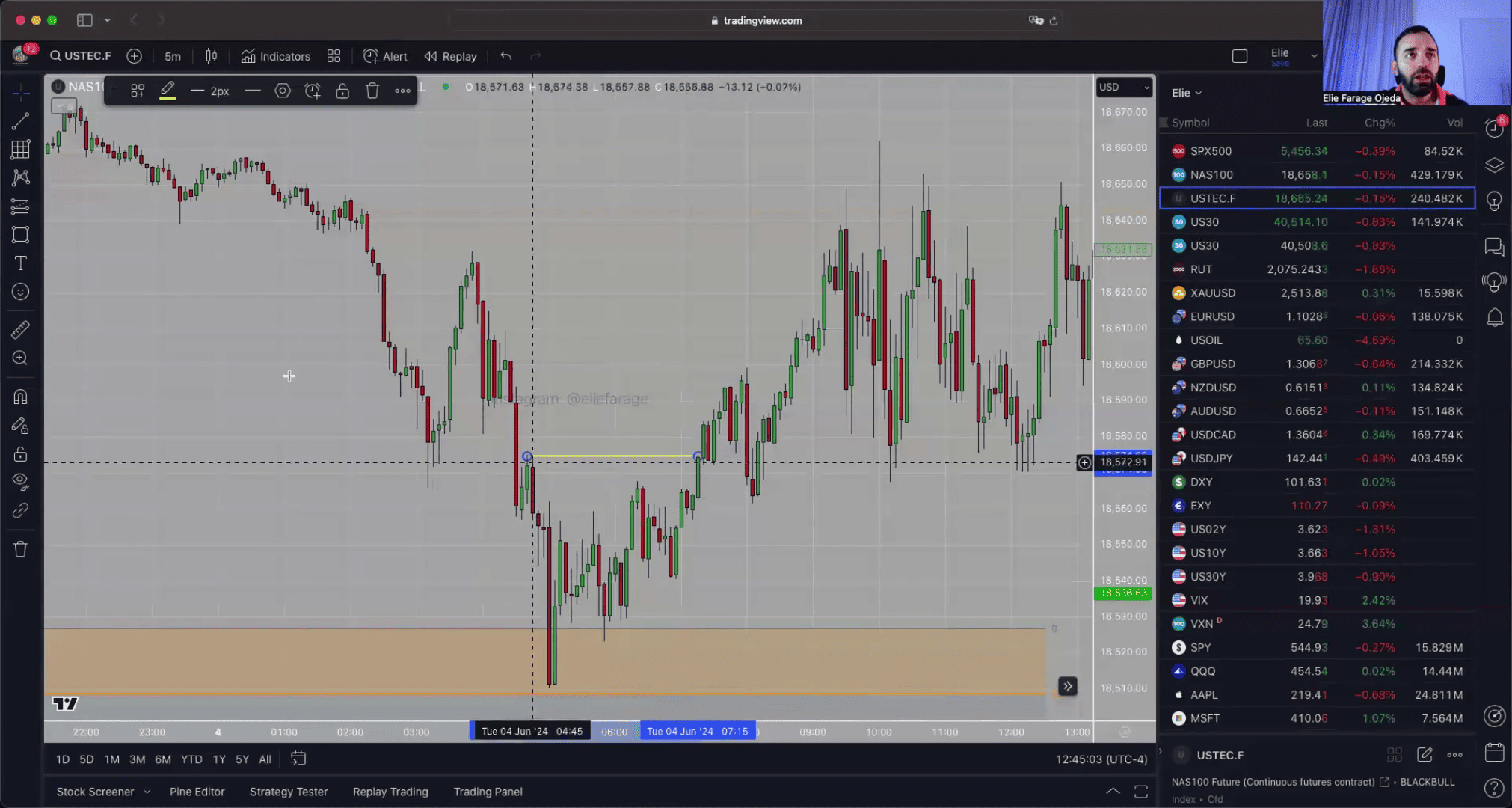Image resolution: width=1512 pixels, height=808 pixels.
Task: Create an Alert
Action: pos(385,56)
